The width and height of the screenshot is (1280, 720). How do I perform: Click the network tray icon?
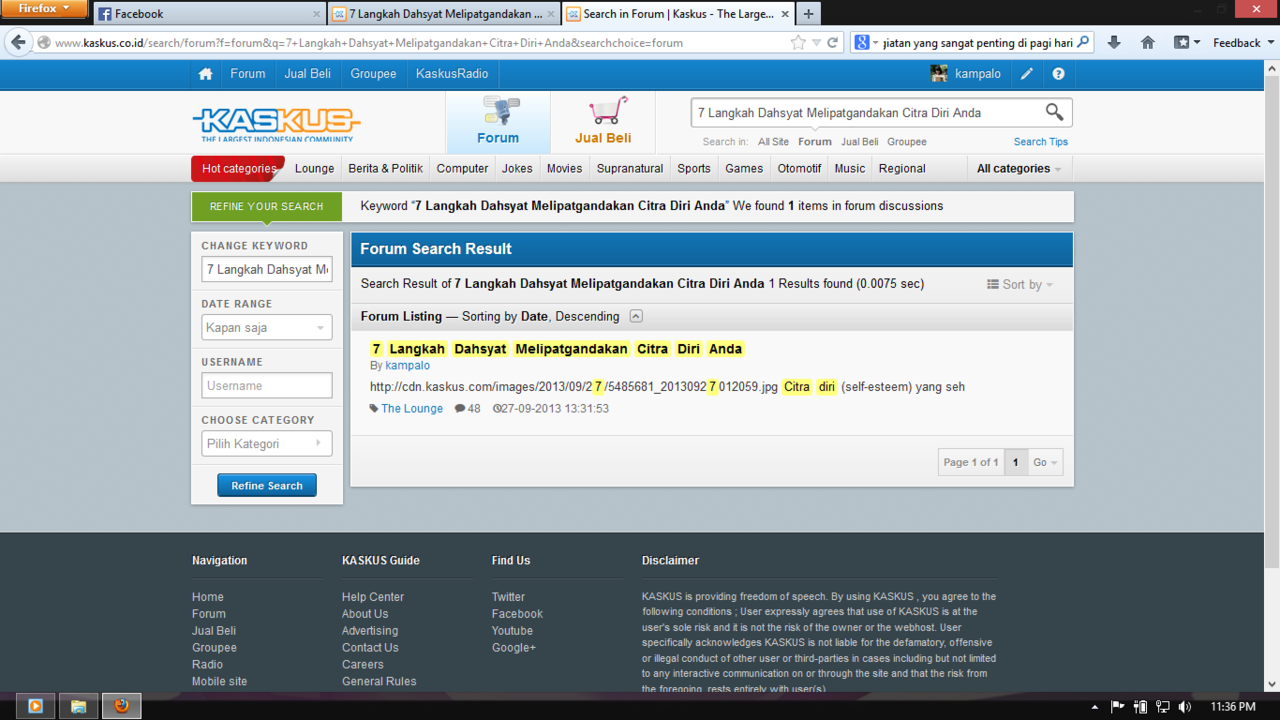click(x=1162, y=707)
